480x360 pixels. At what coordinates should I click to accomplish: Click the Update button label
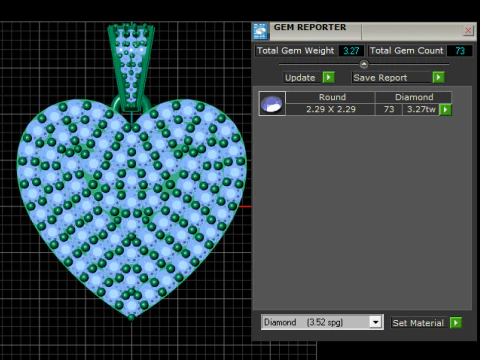[300, 78]
